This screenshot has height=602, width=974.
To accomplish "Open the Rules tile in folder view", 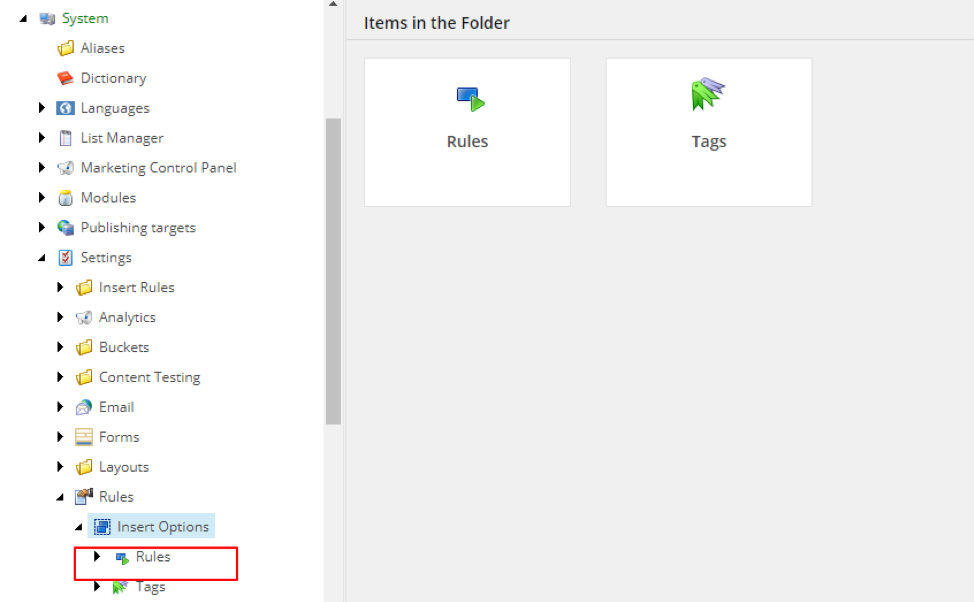I will 467,132.
